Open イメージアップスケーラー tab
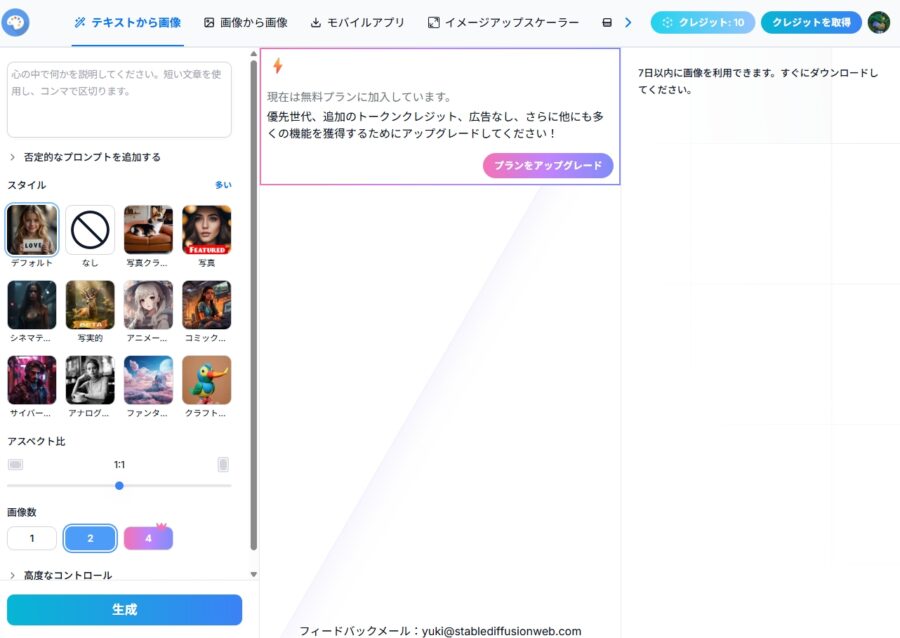This screenshot has width=900, height=638. point(503,22)
